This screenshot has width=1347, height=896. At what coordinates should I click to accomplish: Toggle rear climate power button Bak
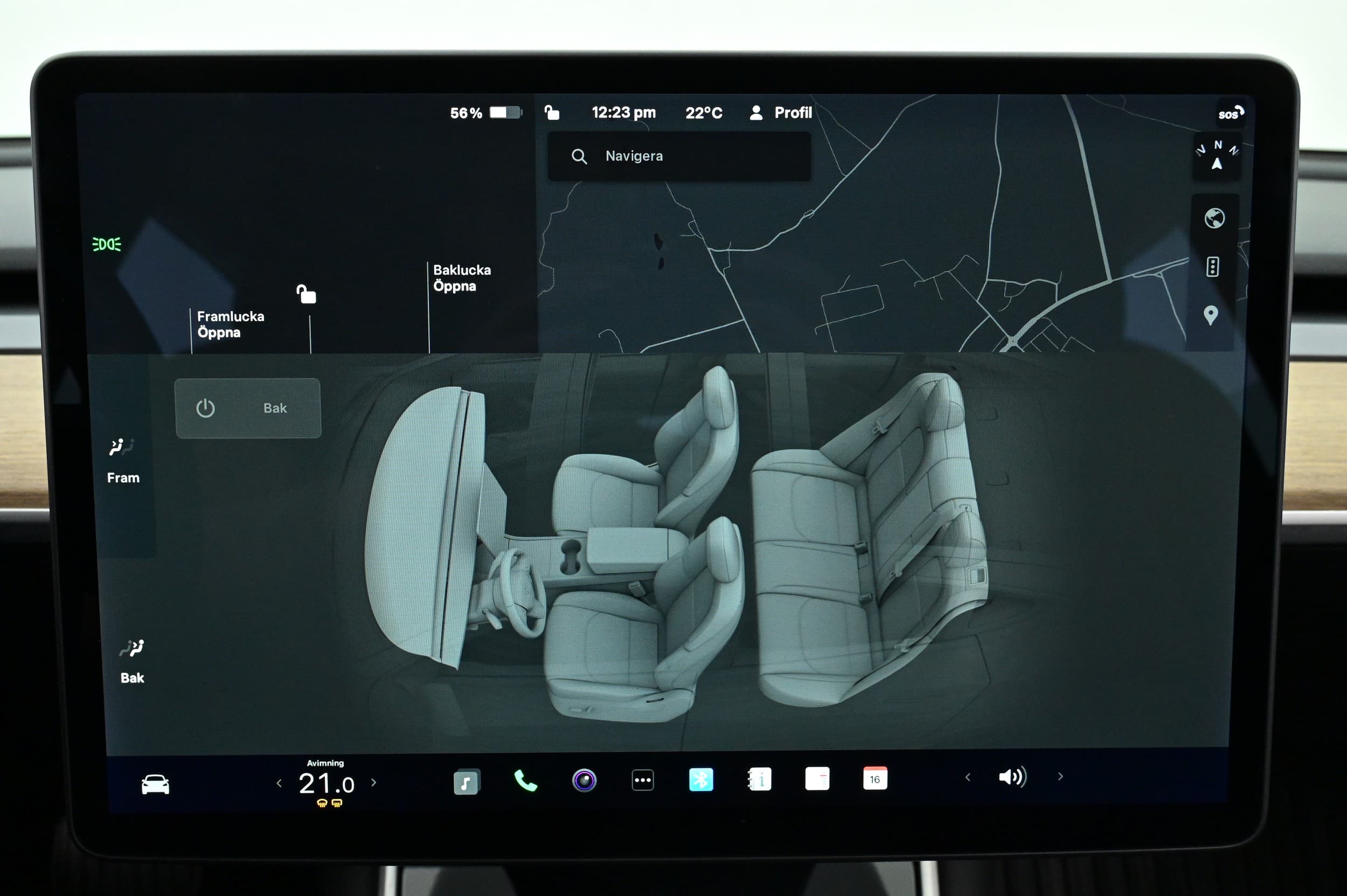(x=247, y=408)
